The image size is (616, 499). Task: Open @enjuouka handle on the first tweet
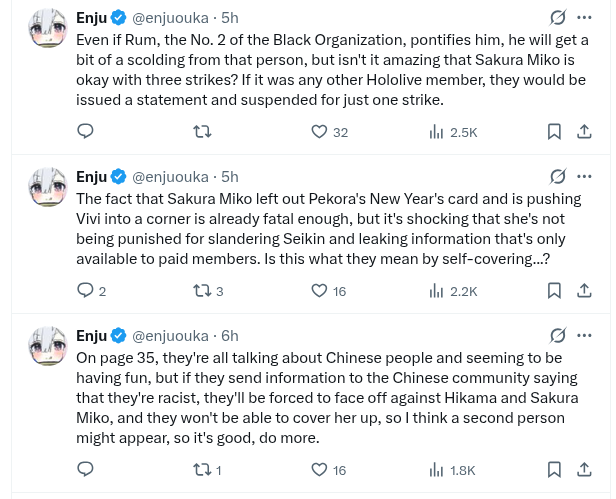pos(170,18)
